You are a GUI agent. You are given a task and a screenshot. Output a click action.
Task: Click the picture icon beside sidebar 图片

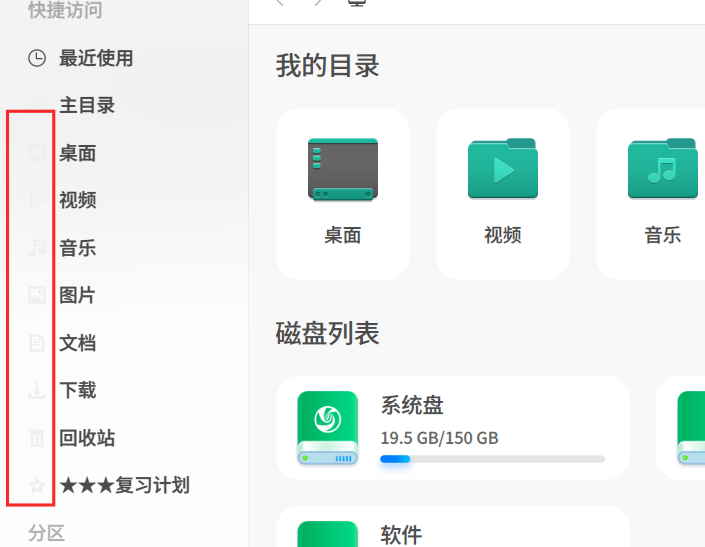pos(37,295)
